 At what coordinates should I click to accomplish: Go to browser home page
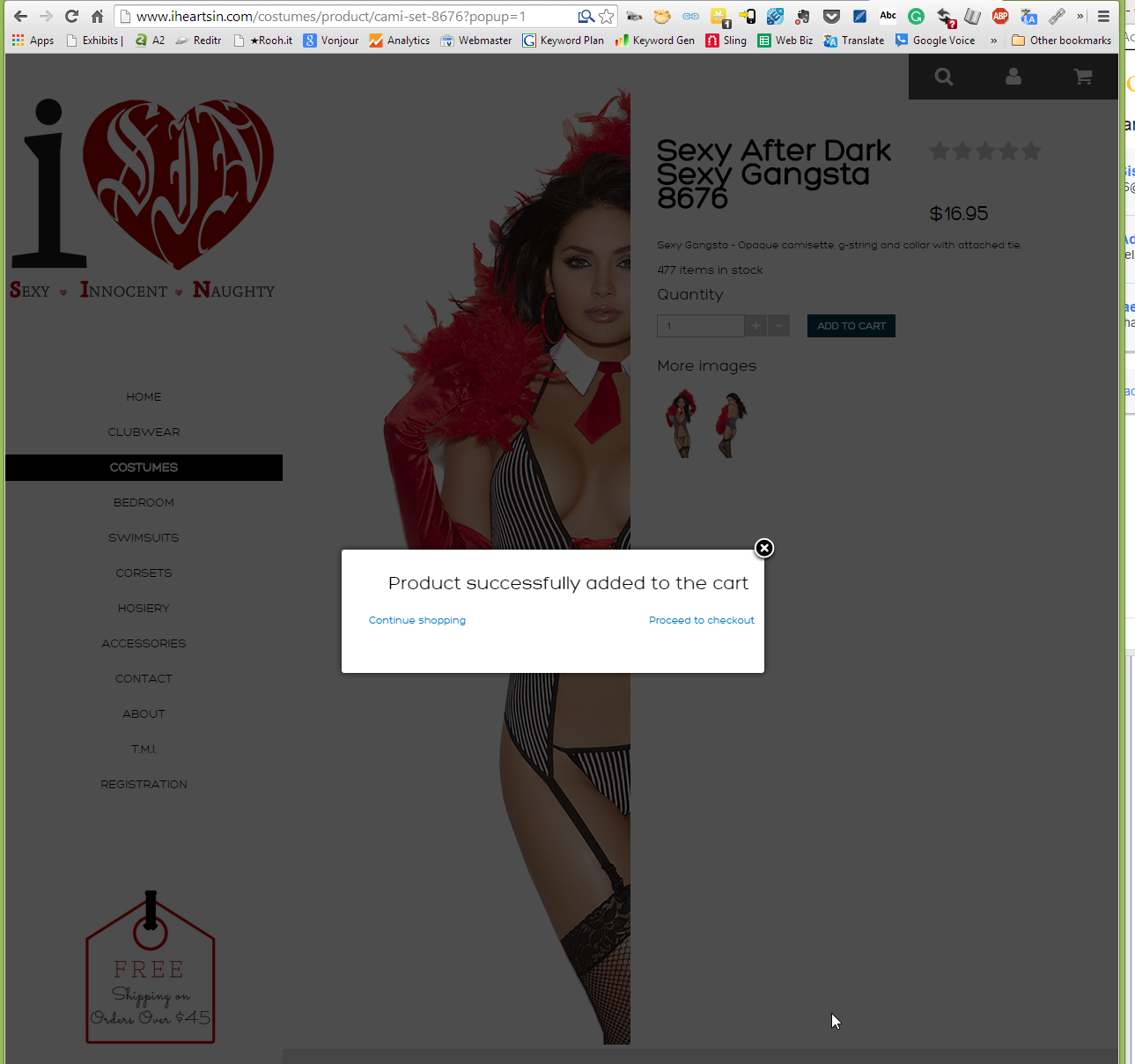pyautogui.click(x=98, y=16)
